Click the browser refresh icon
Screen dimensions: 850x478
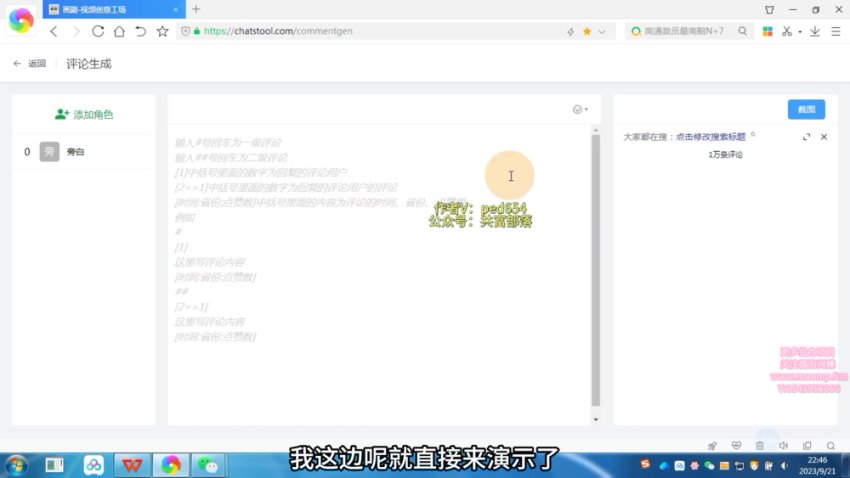click(x=98, y=31)
